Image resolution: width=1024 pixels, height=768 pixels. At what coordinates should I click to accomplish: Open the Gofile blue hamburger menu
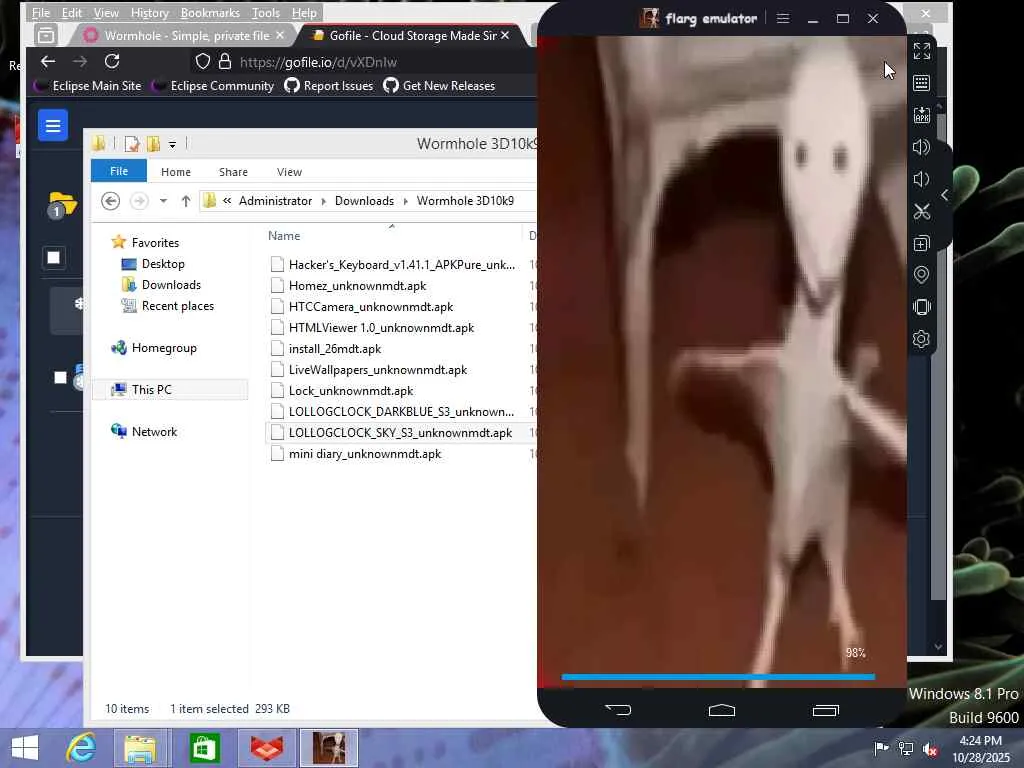(53, 125)
